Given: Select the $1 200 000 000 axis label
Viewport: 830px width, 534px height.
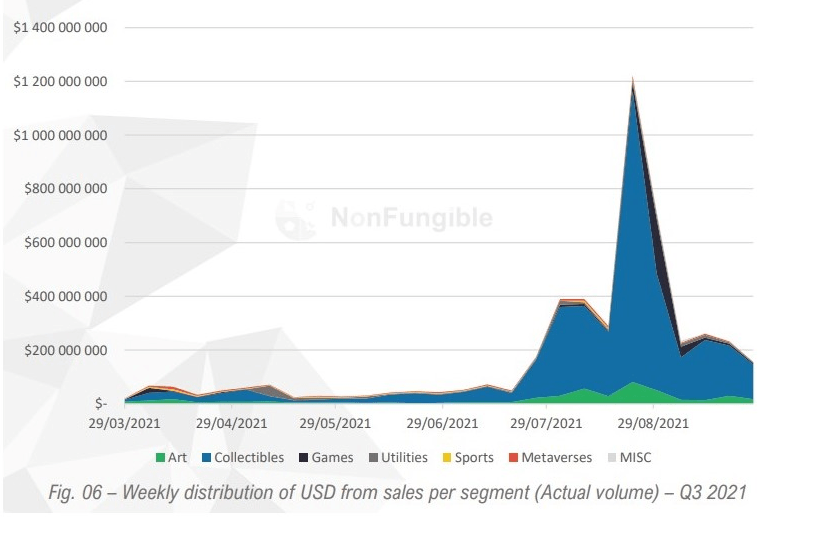Looking at the screenshot, I should point(59,81).
